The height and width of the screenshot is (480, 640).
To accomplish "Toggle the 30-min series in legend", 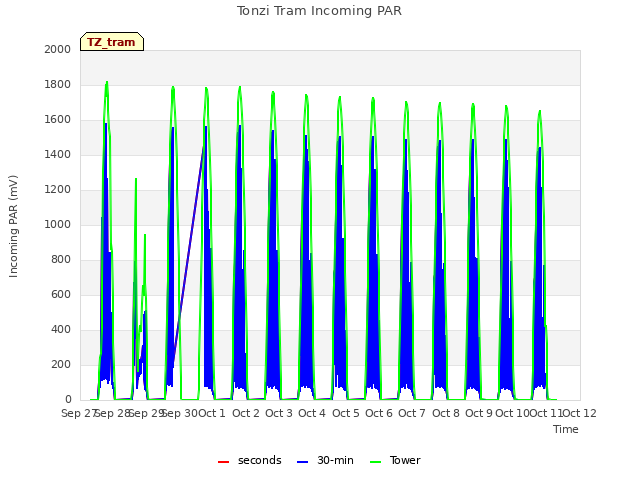I will point(325,460).
